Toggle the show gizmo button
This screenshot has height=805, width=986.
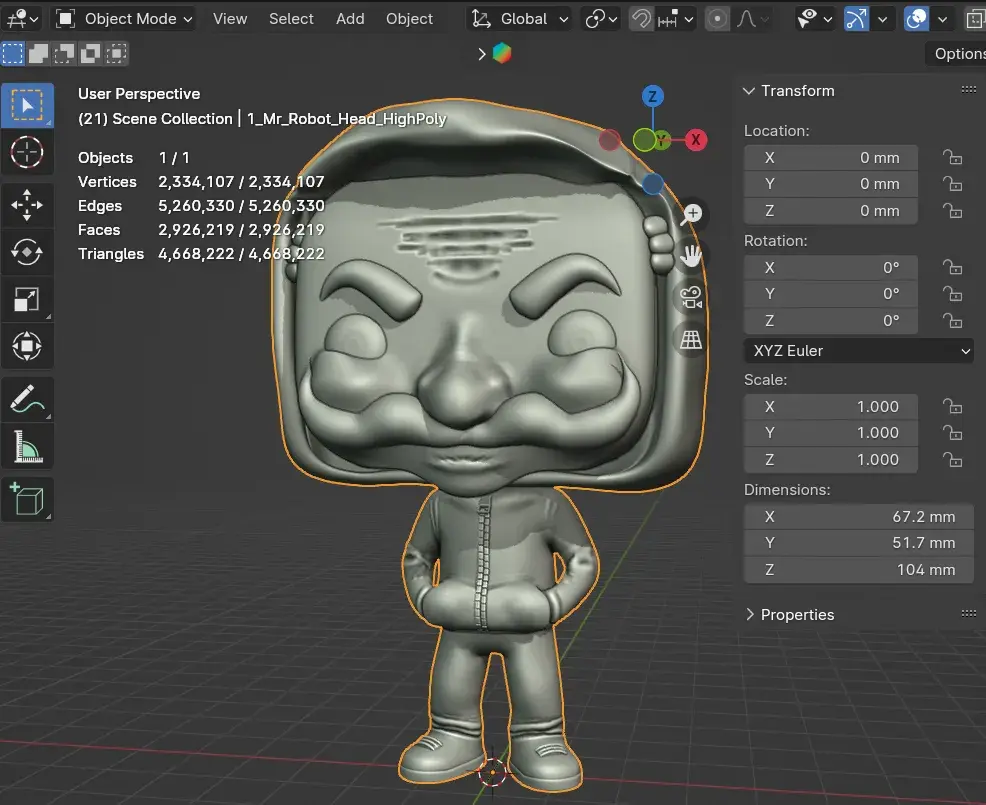click(x=856, y=19)
